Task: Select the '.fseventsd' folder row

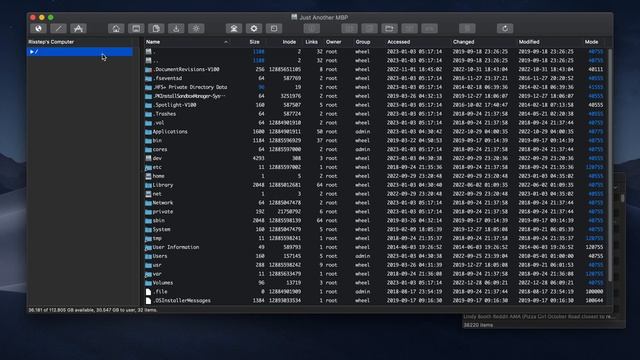Action: pyautogui.click(x=375, y=78)
